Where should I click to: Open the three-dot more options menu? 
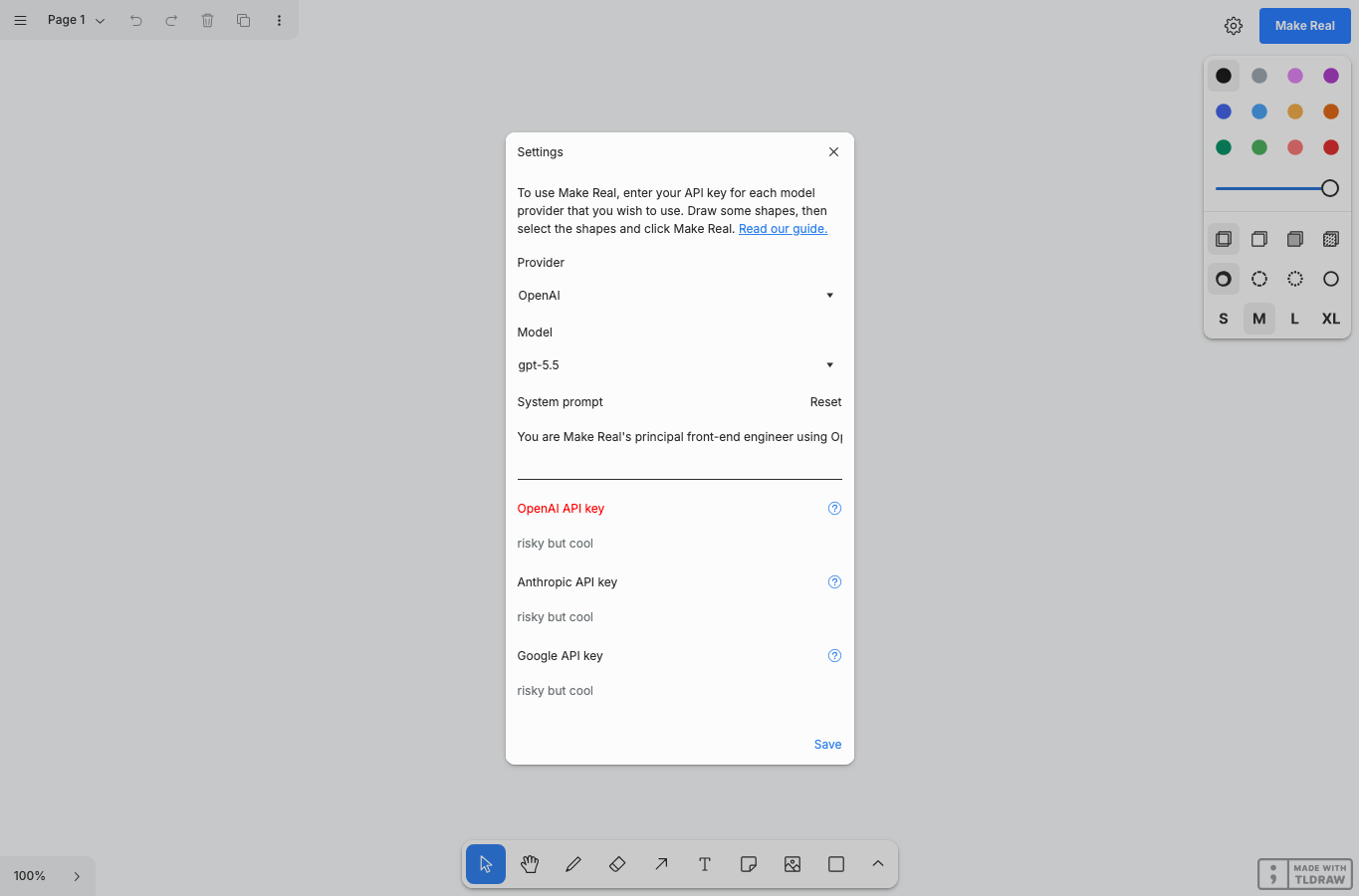pos(279,20)
